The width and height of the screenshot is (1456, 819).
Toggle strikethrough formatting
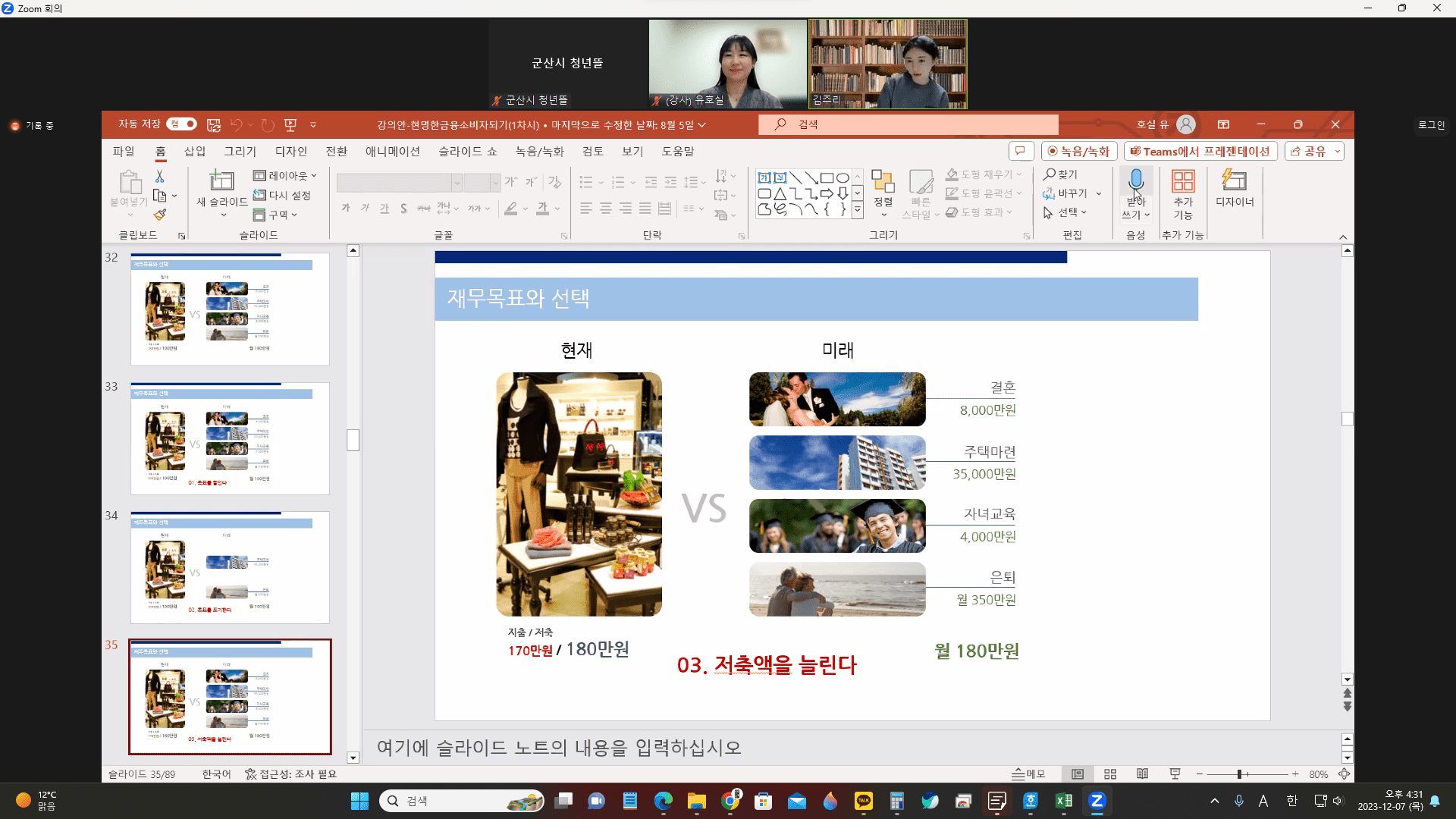tap(423, 208)
